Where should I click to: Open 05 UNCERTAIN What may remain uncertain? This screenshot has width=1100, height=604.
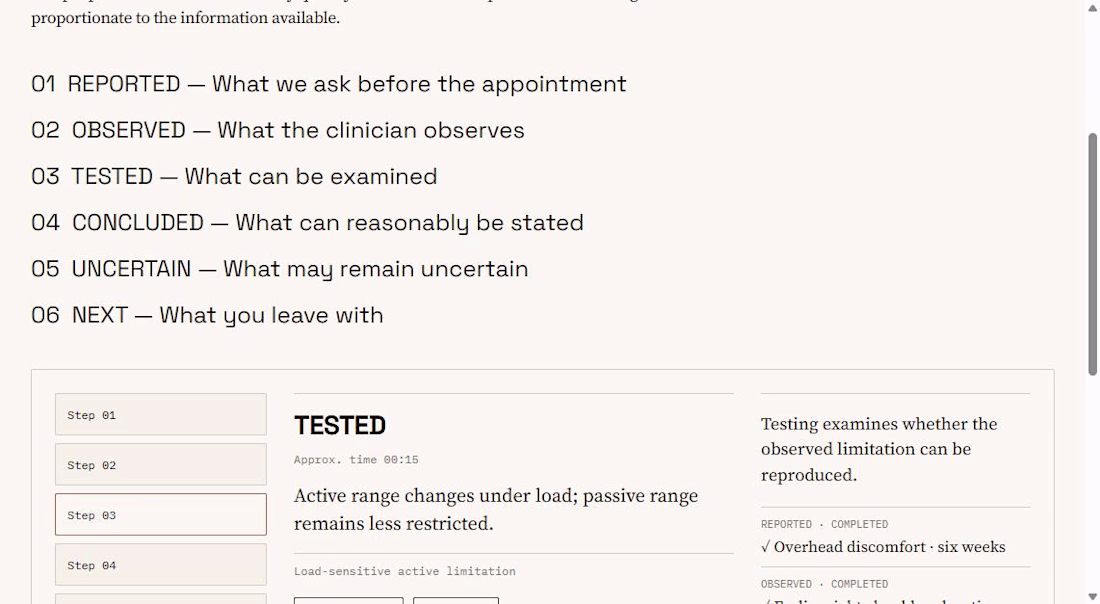(x=279, y=269)
